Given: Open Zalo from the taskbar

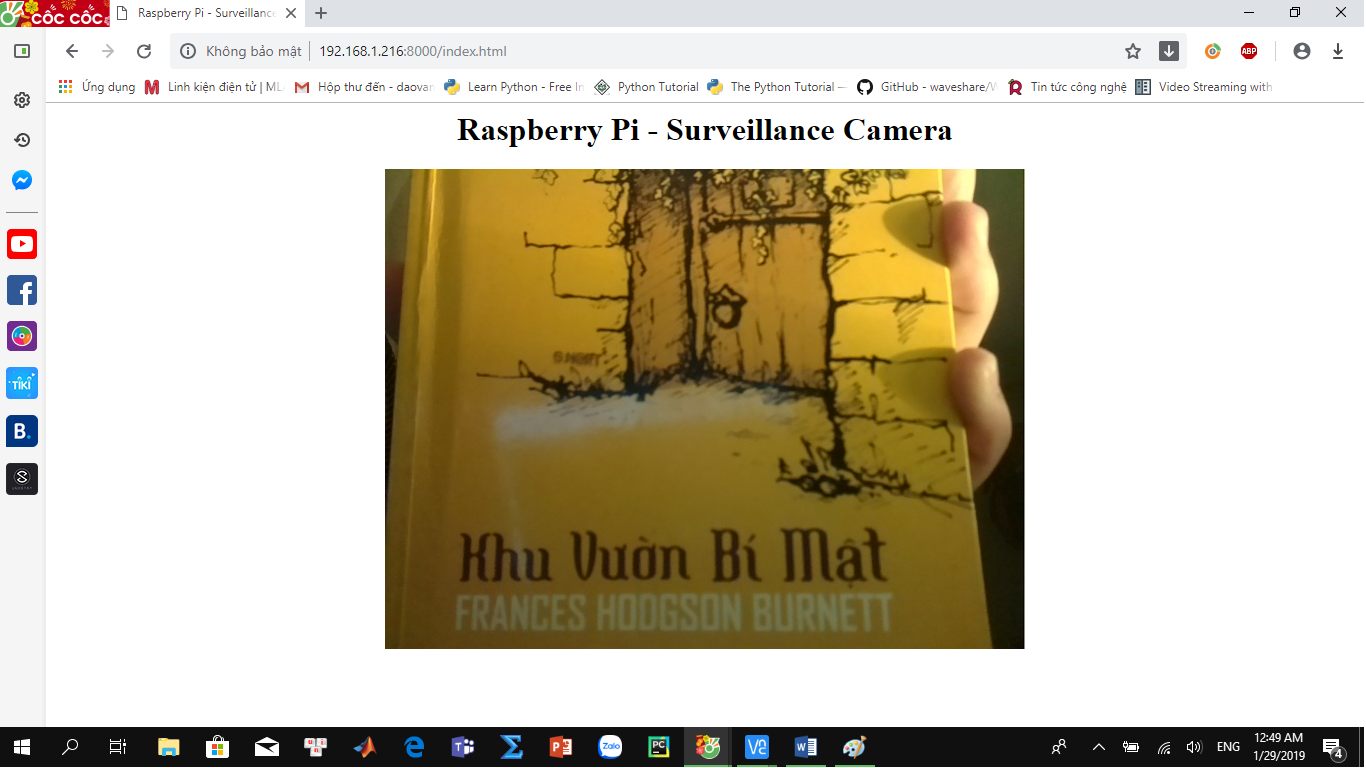Looking at the screenshot, I should (x=610, y=747).
